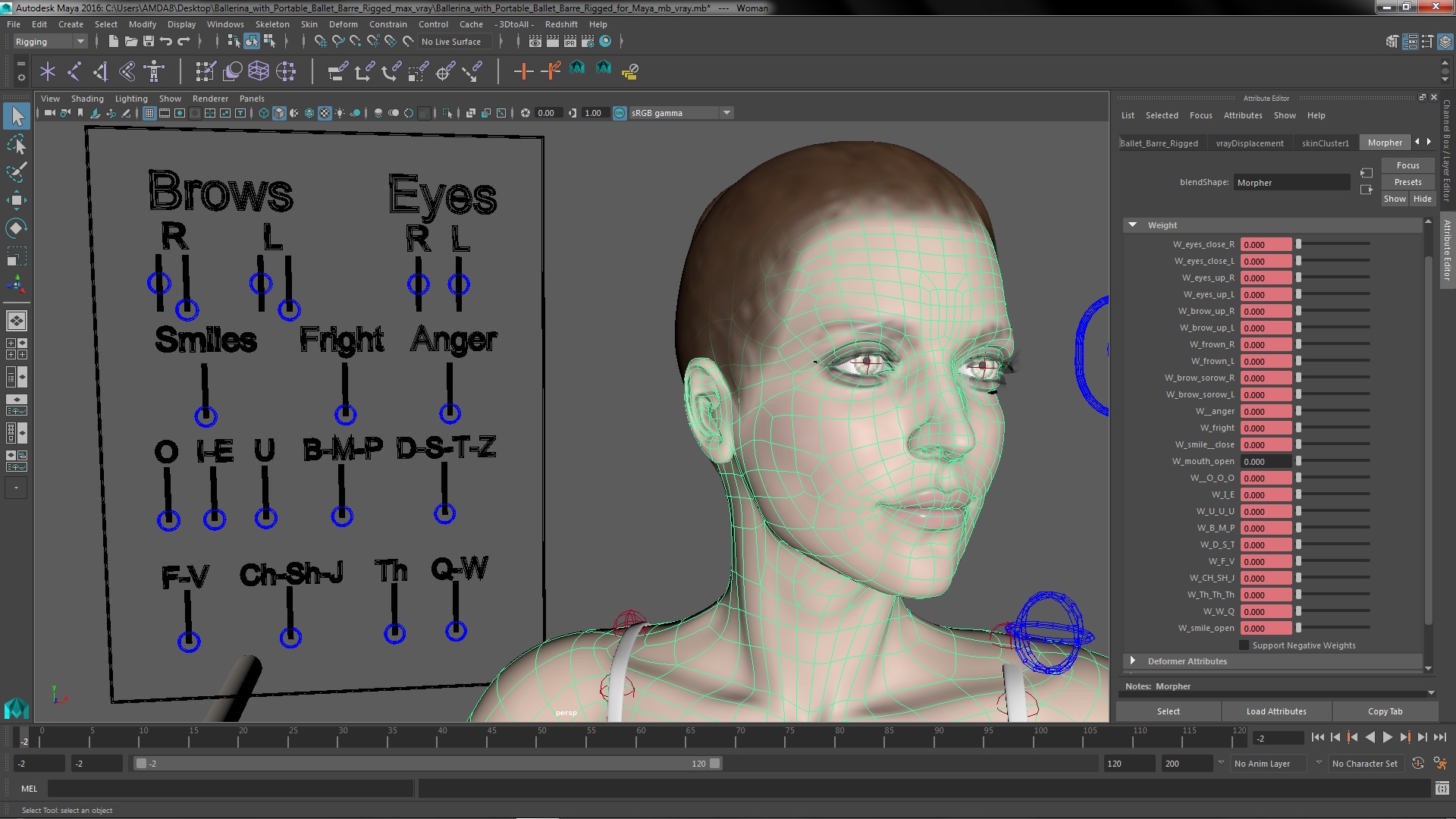This screenshot has width=1456, height=819.
Task: Click the W_mouth_open weight slider
Action: 1333,461
